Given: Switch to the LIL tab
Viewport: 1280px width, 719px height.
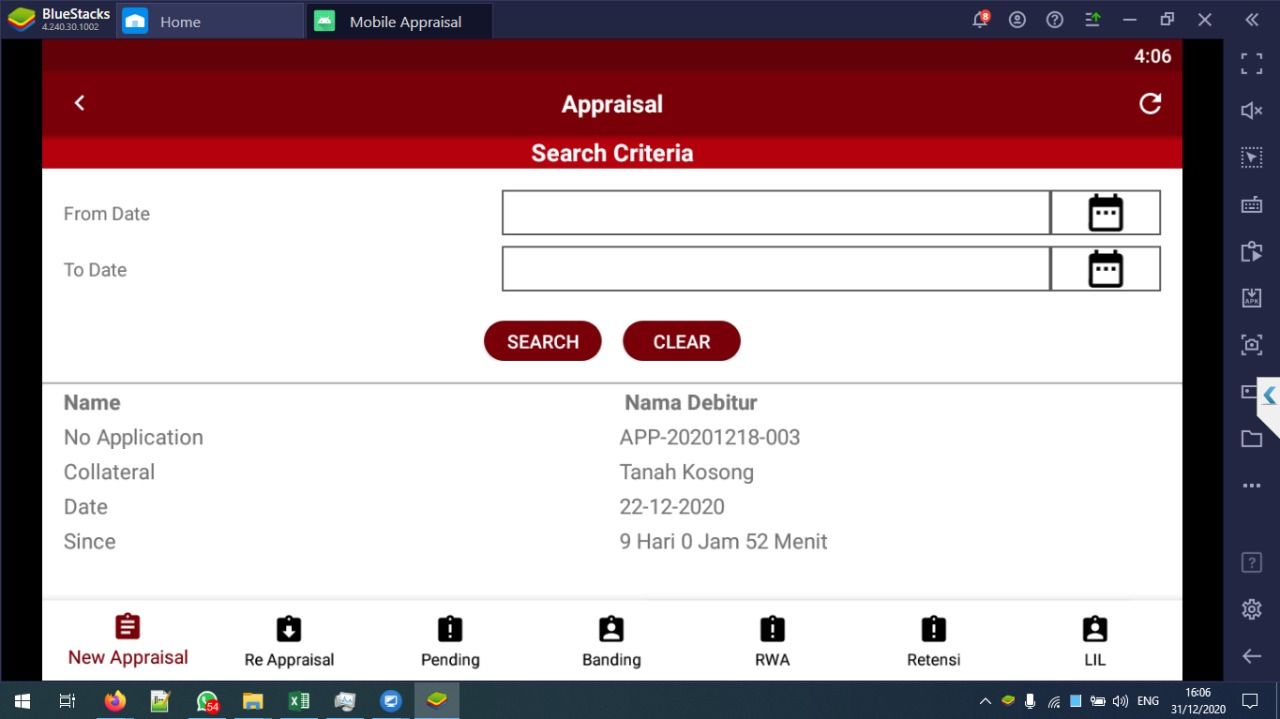Looking at the screenshot, I should (1095, 642).
